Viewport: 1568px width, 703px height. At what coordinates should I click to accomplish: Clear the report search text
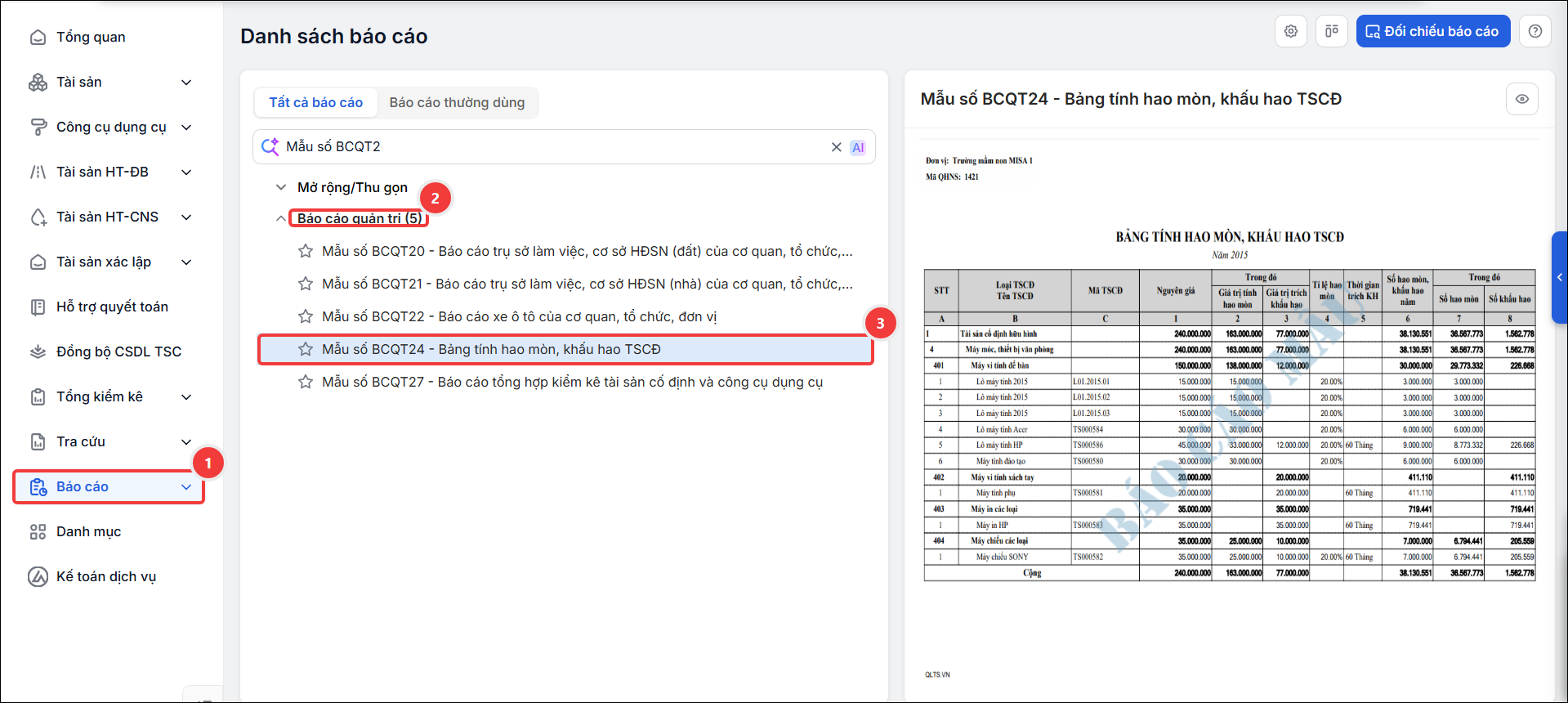pos(836,147)
